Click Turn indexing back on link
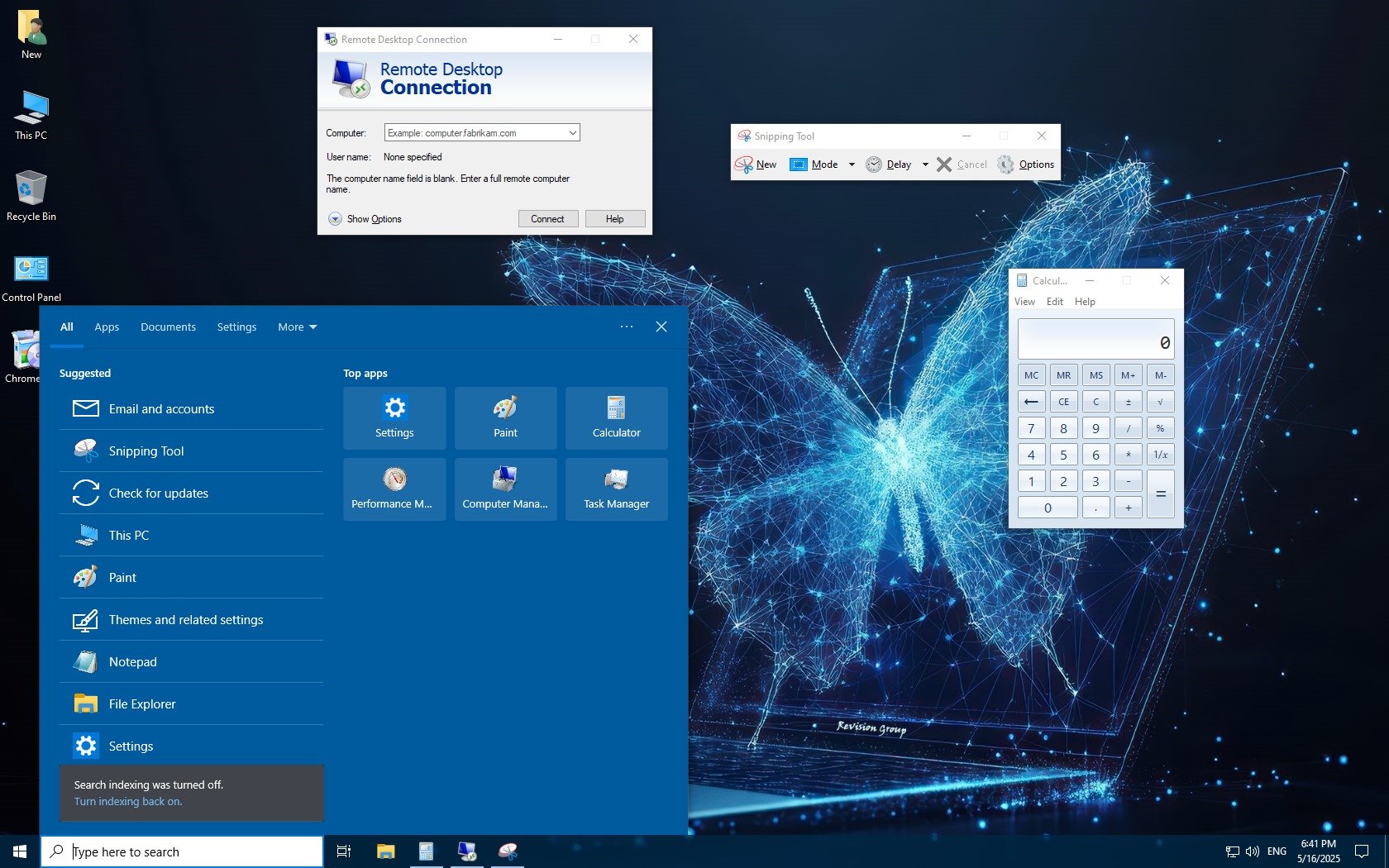 click(x=128, y=802)
